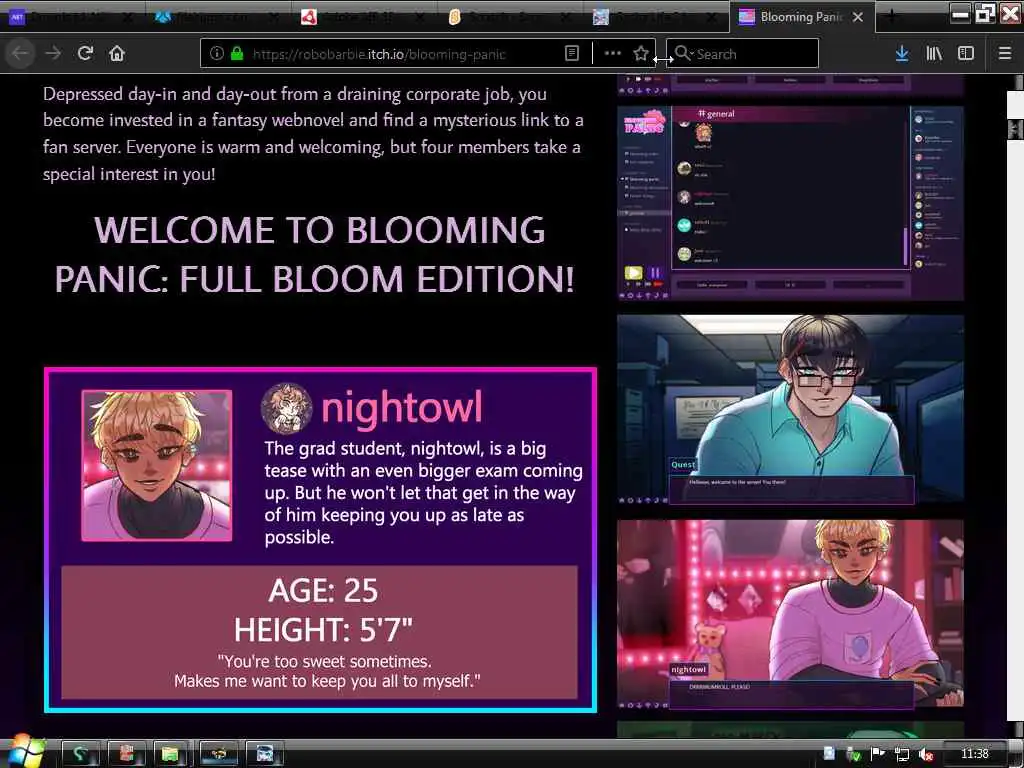The height and width of the screenshot is (768, 1024).
Task: Click the round nightowl avatar icon
Action: click(286, 408)
